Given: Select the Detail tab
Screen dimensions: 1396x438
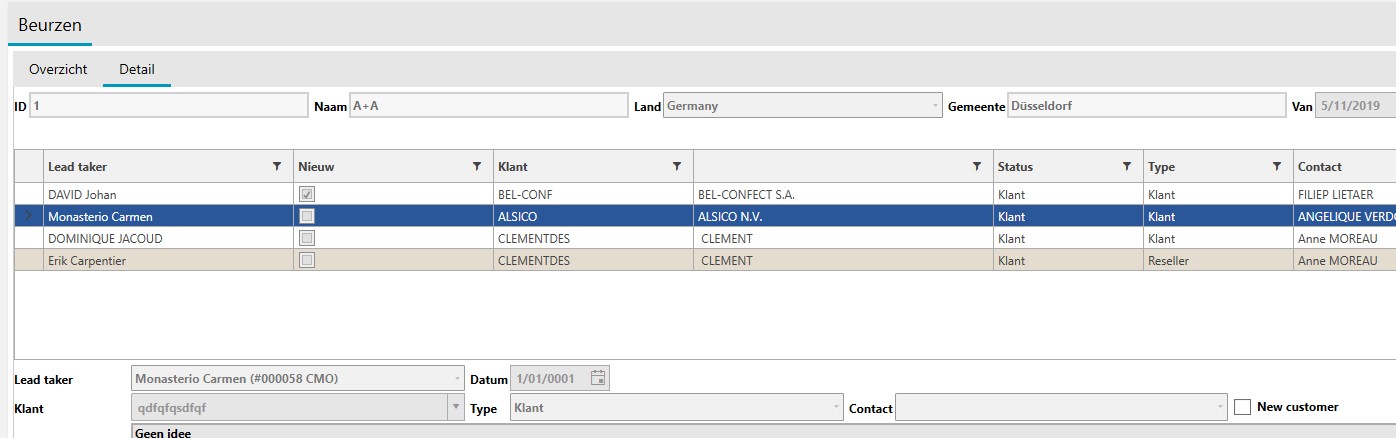Looking at the screenshot, I should point(137,70).
